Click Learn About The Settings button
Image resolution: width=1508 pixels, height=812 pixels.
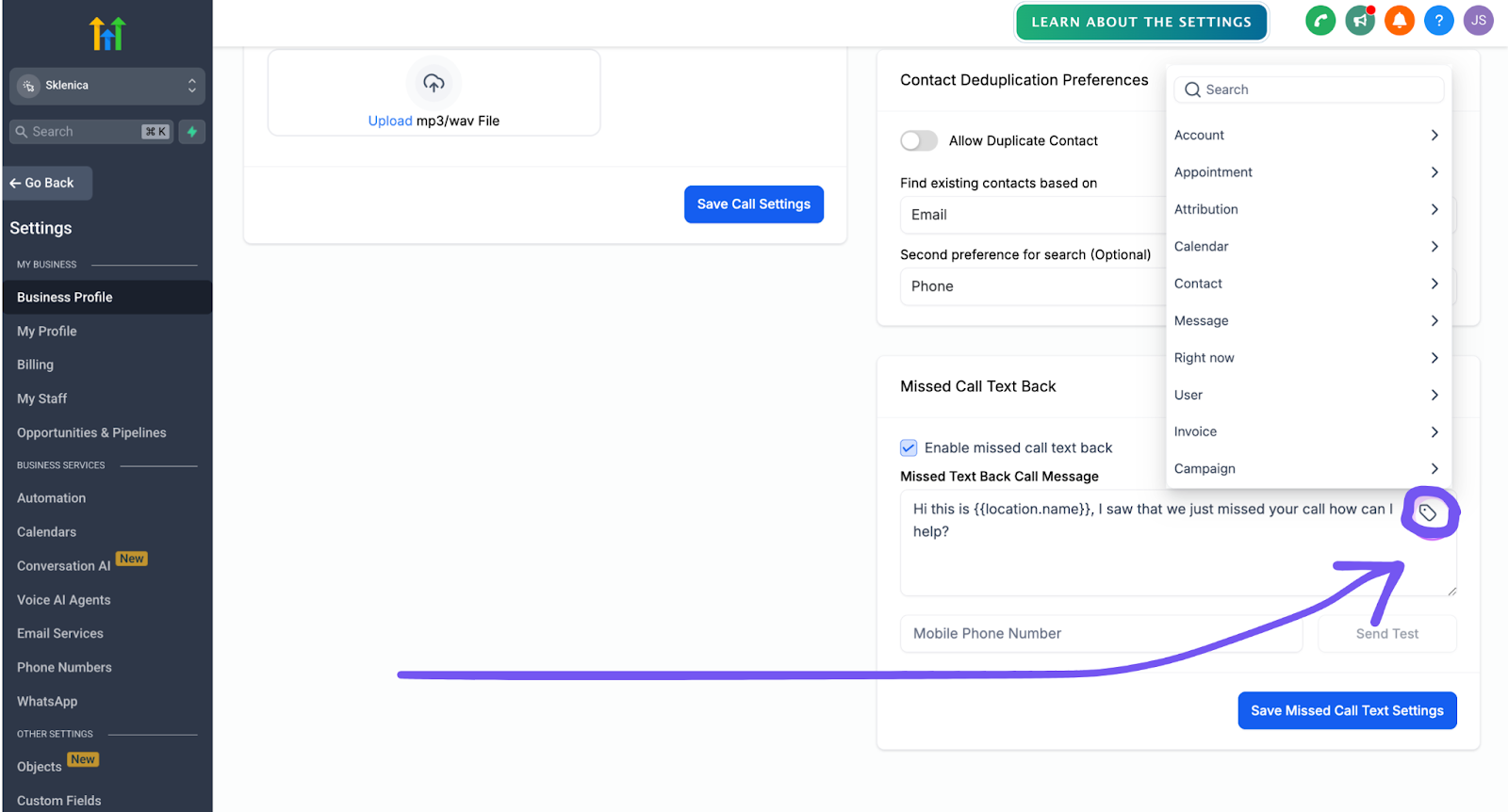click(1141, 22)
